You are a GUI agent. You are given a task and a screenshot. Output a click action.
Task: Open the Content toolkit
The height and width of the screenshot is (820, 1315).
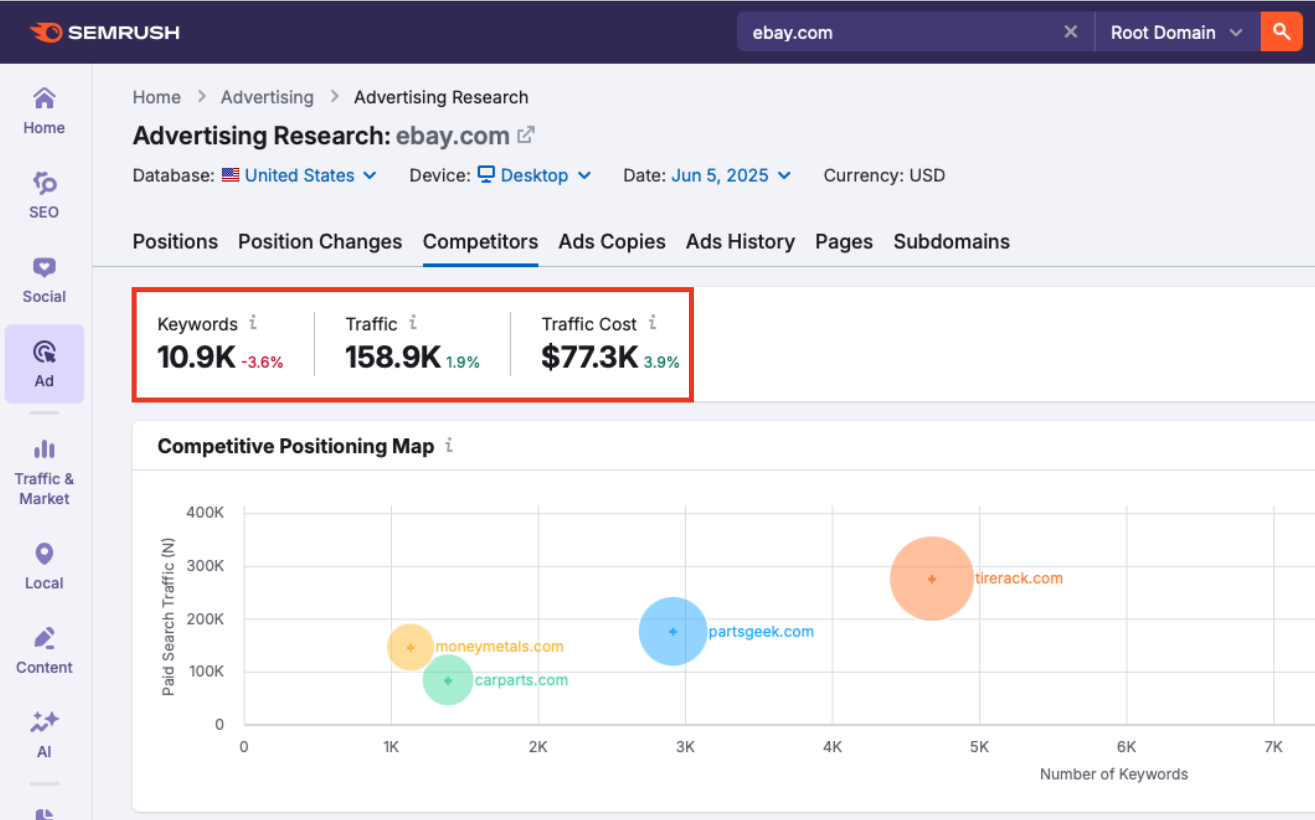tap(43, 650)
